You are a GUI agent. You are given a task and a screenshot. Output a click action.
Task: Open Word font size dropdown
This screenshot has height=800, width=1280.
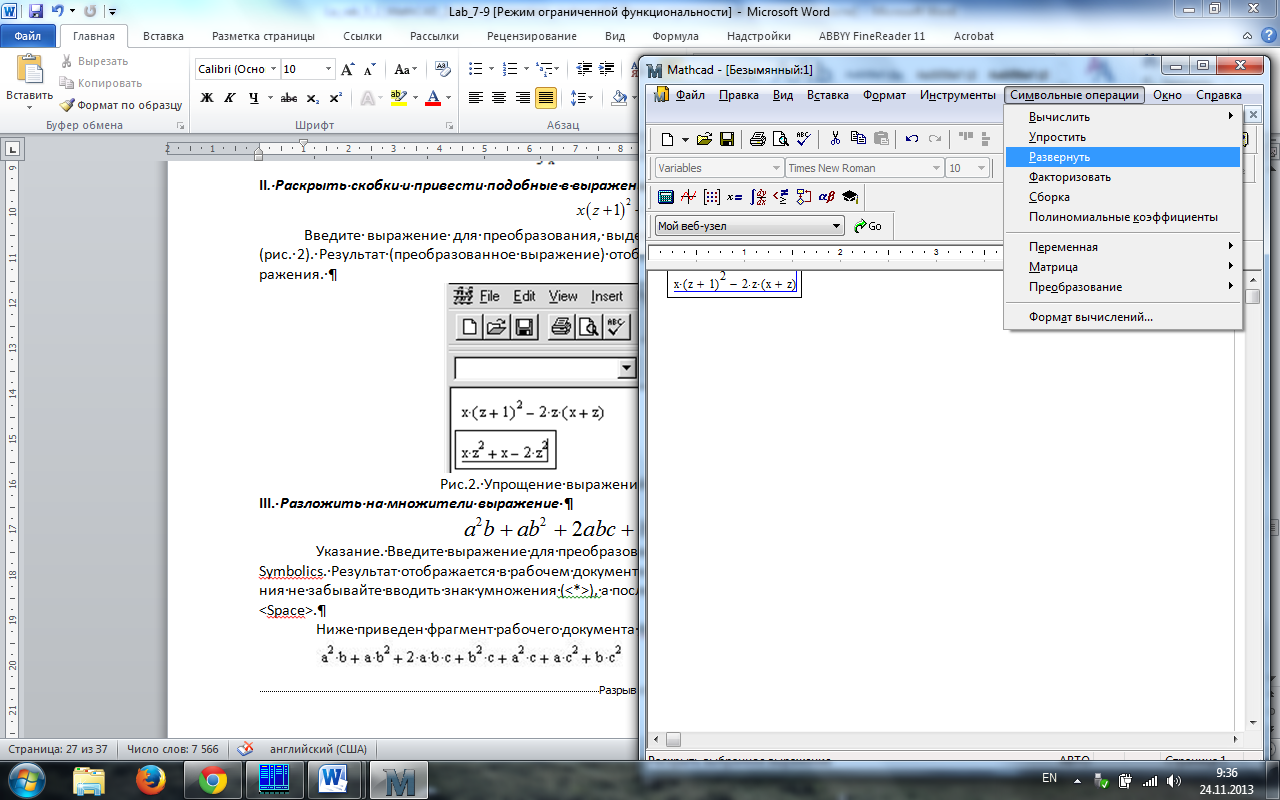[328, 69]
